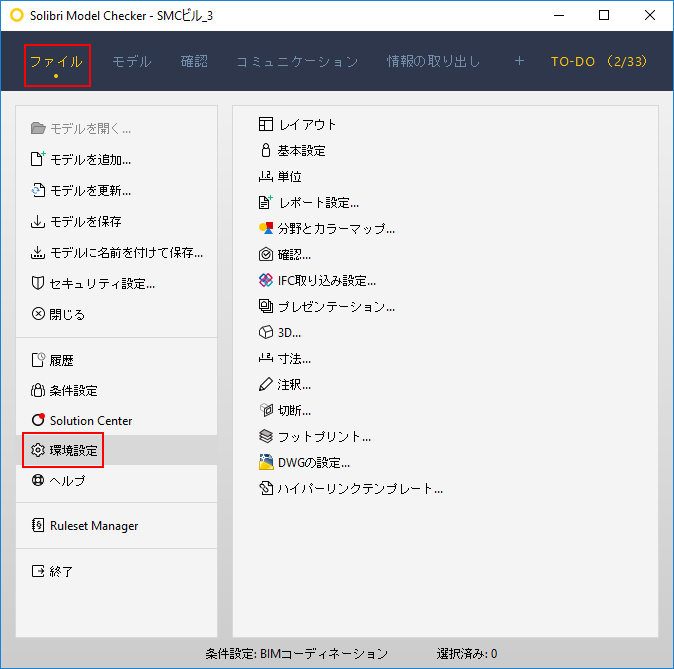The height and width of the screenshot is (669, 674).
Task: Click the フットプリント layers icon
Action: click(x=266, y=436)
